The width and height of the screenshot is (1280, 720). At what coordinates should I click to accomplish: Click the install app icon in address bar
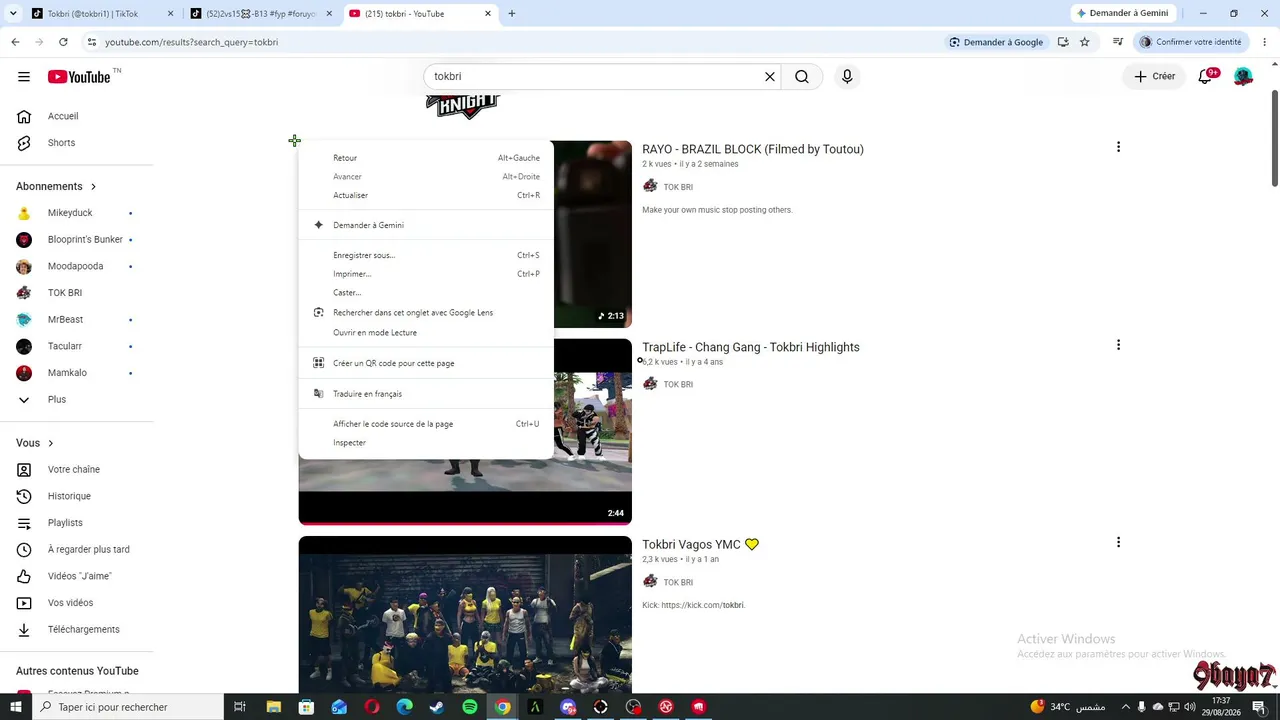tap(1063, 42)
